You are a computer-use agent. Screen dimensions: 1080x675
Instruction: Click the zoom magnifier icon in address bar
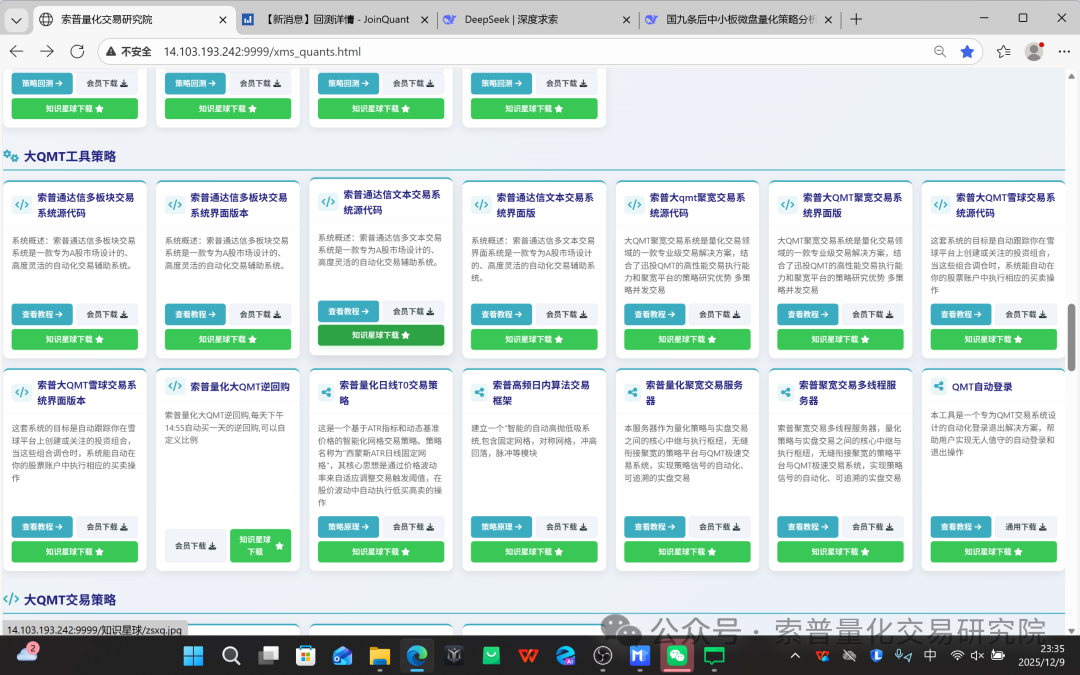tap(939, 52)
